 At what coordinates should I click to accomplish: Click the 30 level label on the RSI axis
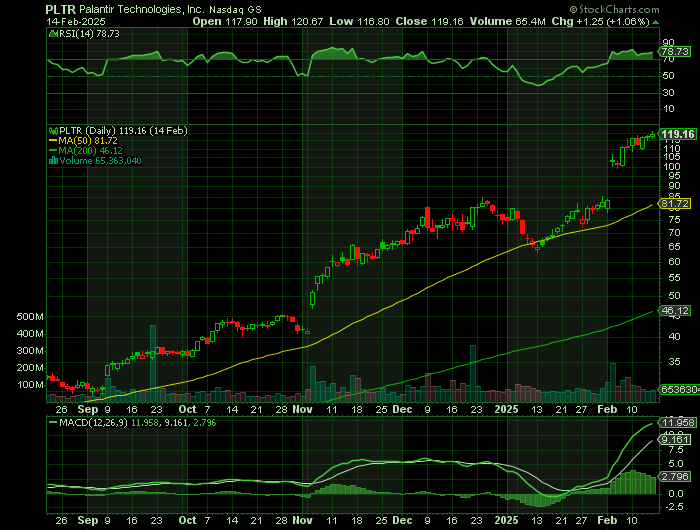click(x=668, y=93)
